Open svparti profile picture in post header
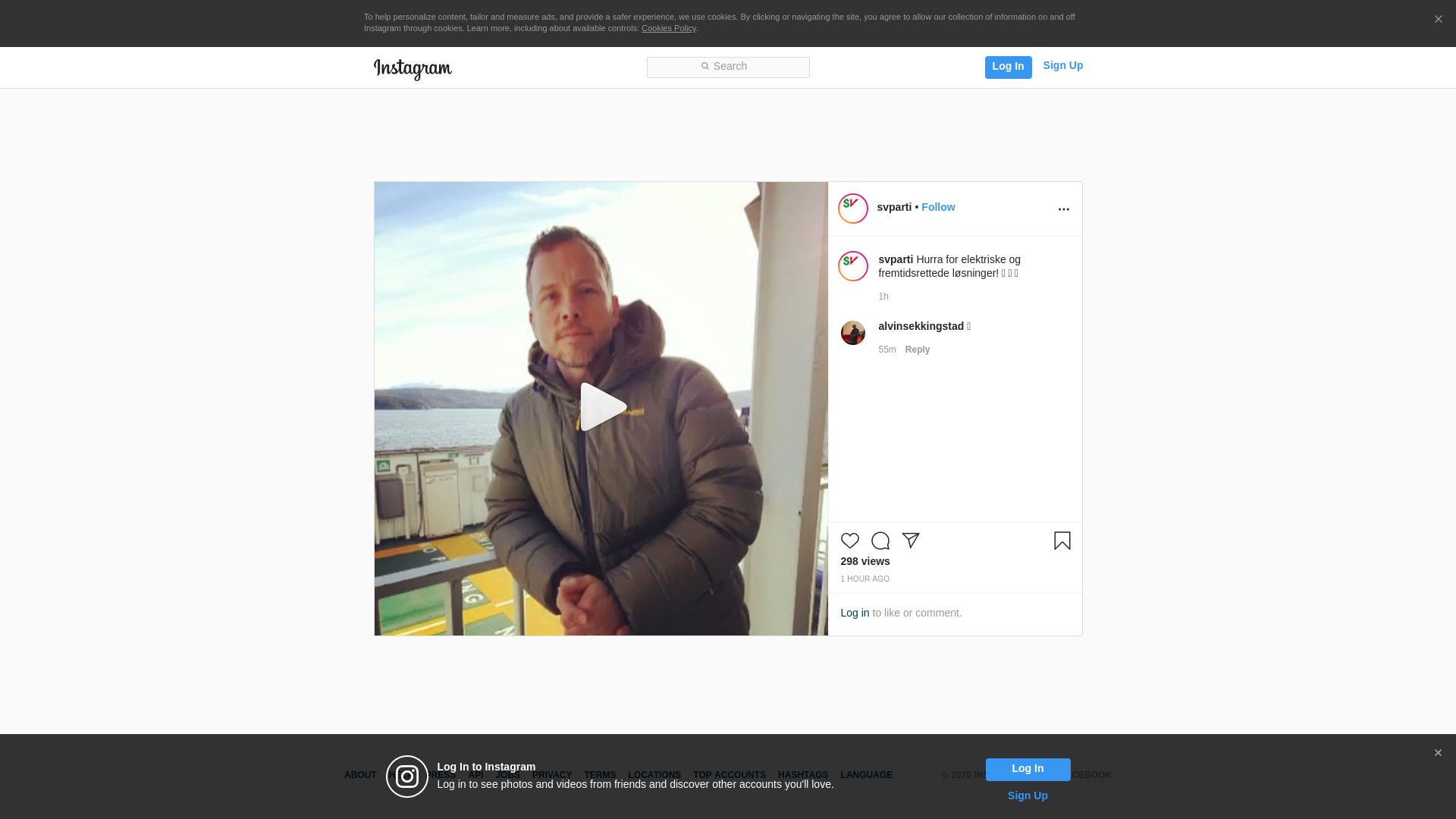 click(853, 209)
